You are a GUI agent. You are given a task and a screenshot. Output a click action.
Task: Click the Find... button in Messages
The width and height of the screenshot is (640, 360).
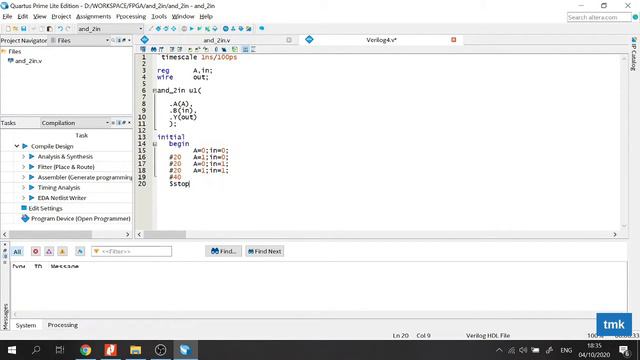click(223, 251)
